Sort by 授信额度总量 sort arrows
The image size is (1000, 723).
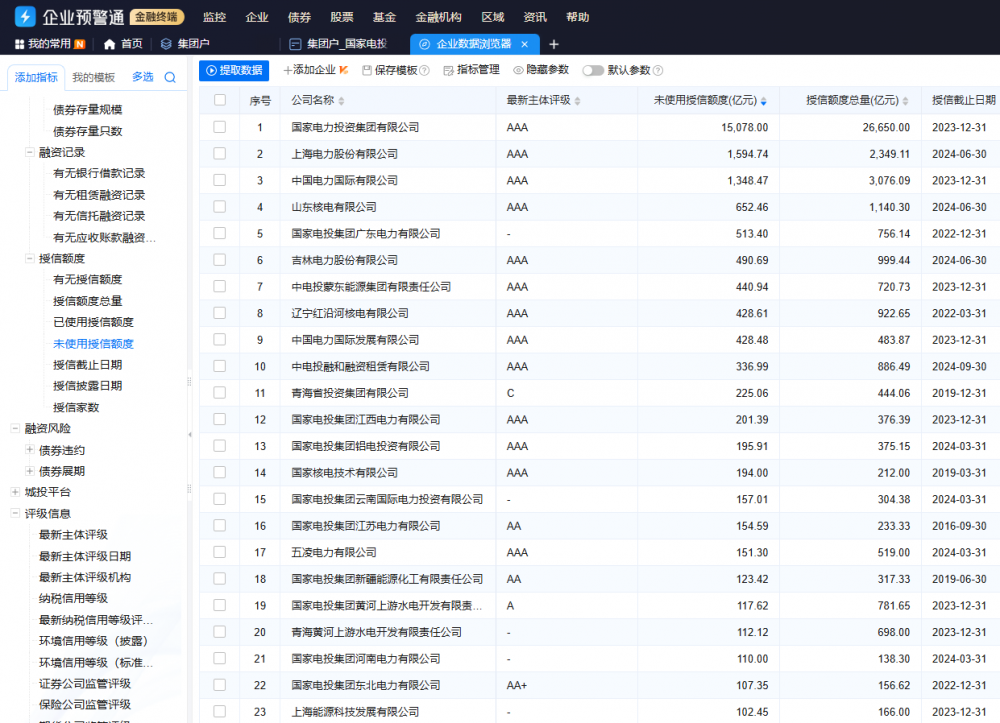tap(905, 101)
